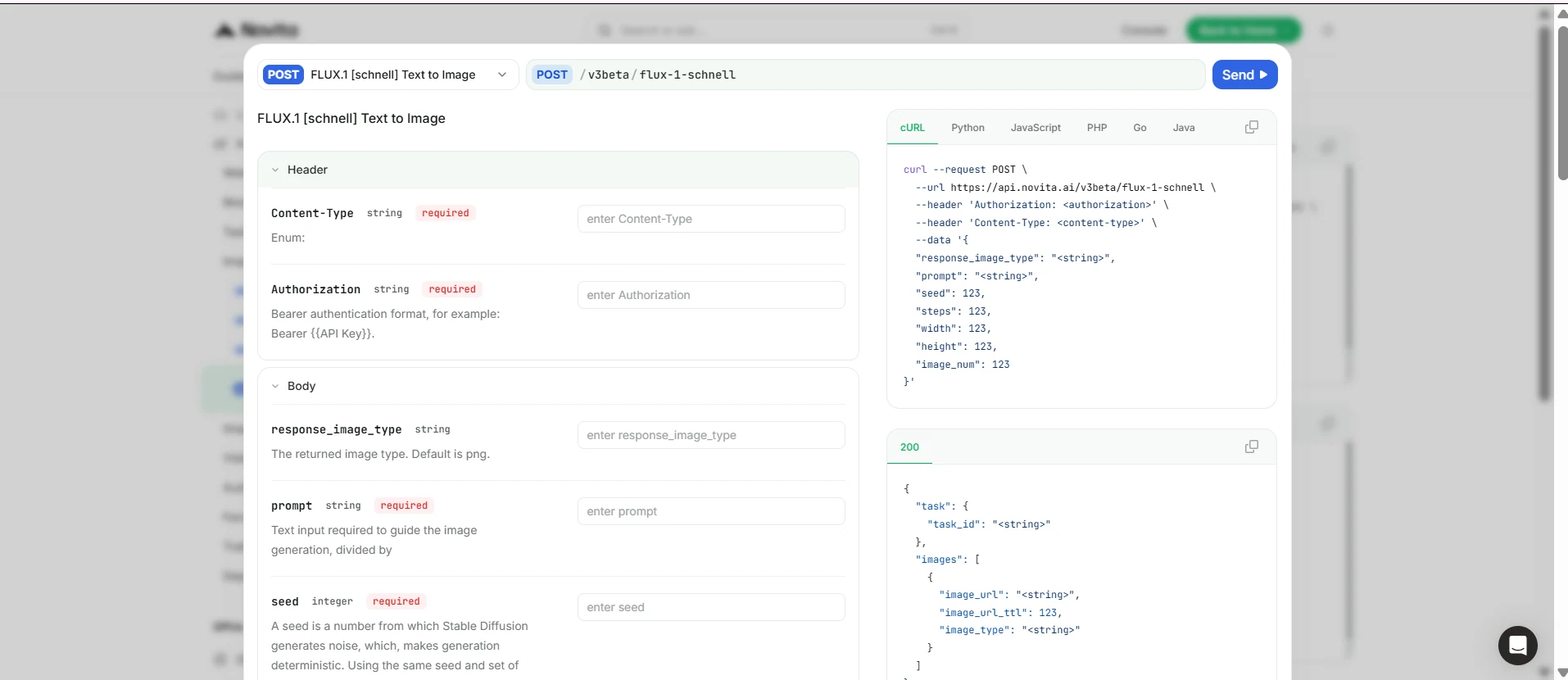1568x680 pixels.
Task: Copy the cURL request code
Action: click(1252, 127)
